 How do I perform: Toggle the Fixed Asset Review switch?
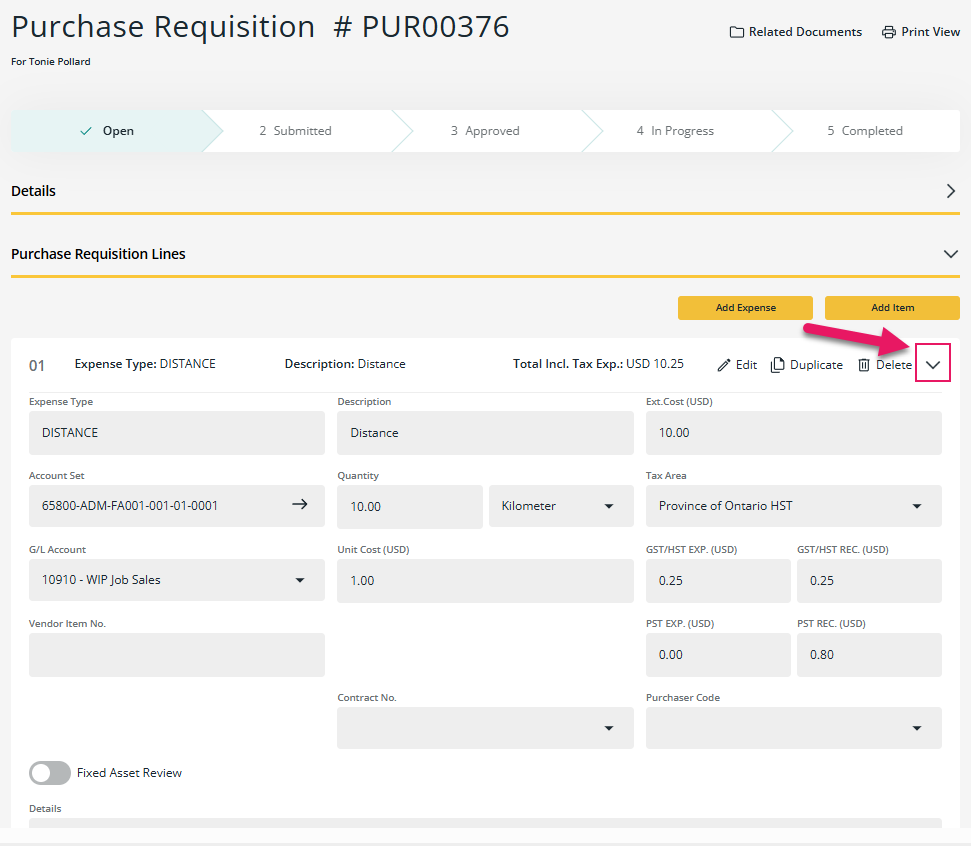(x=50, y=772)
